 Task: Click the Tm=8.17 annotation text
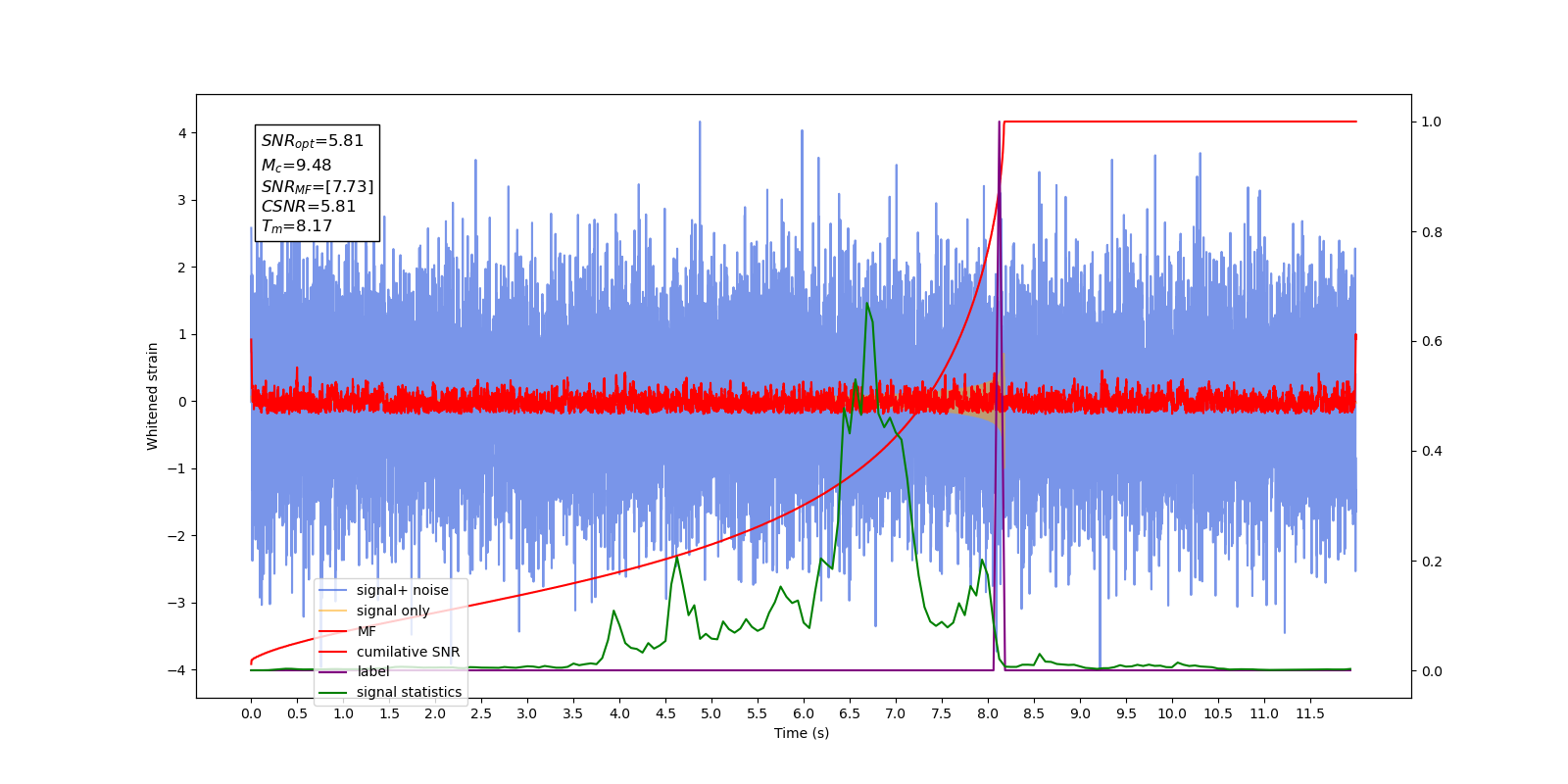click(297, 226)
